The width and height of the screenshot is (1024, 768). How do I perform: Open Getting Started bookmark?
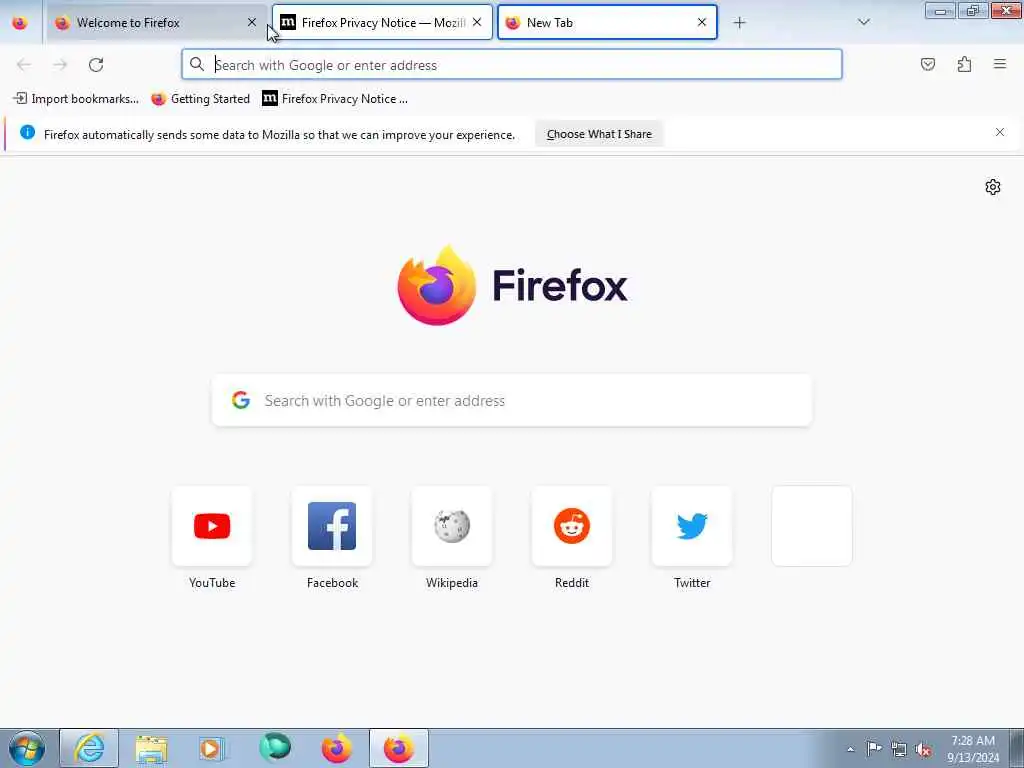(x=200, y=99)
